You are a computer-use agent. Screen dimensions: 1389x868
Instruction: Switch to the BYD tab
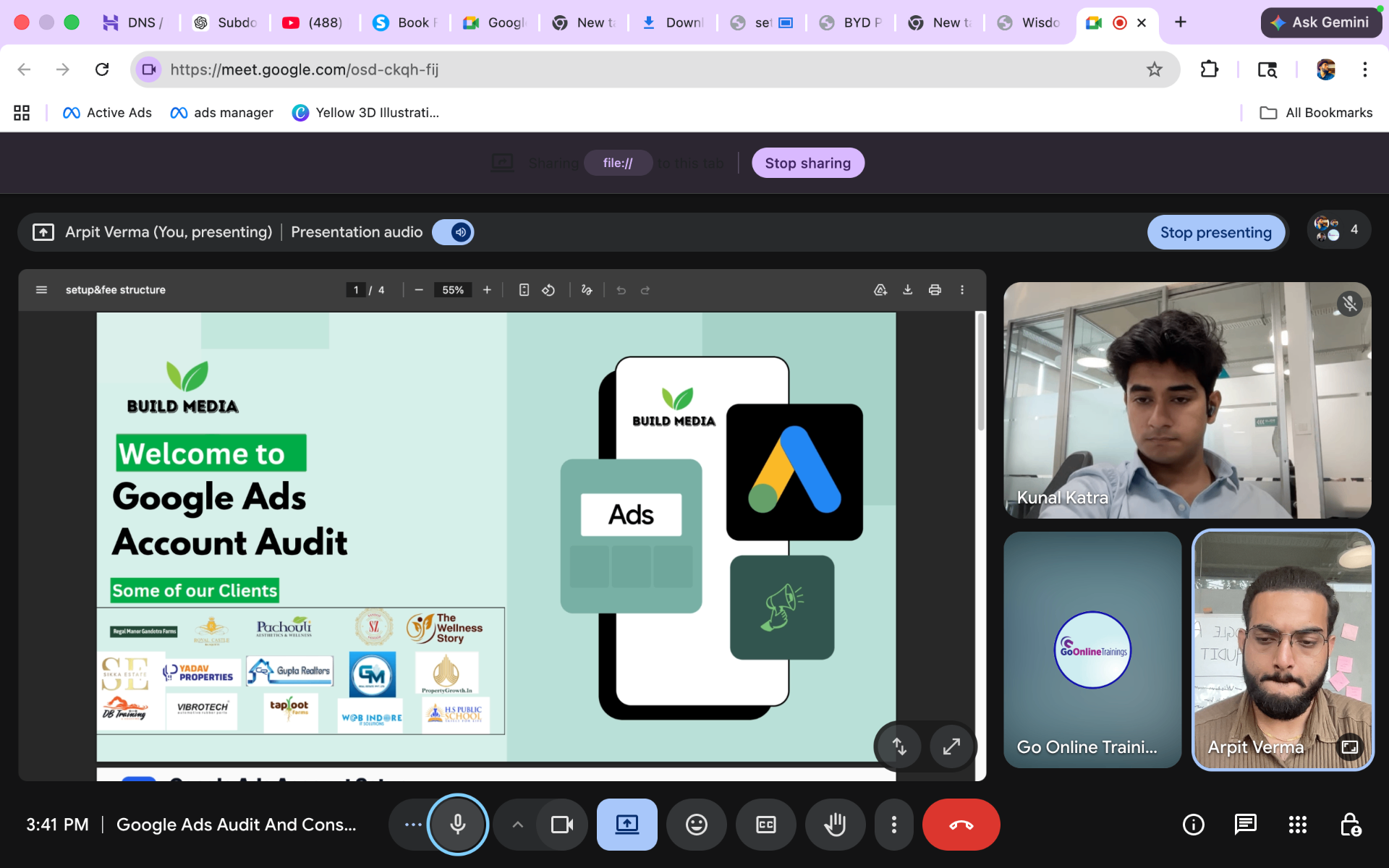(x=850, y=22)
